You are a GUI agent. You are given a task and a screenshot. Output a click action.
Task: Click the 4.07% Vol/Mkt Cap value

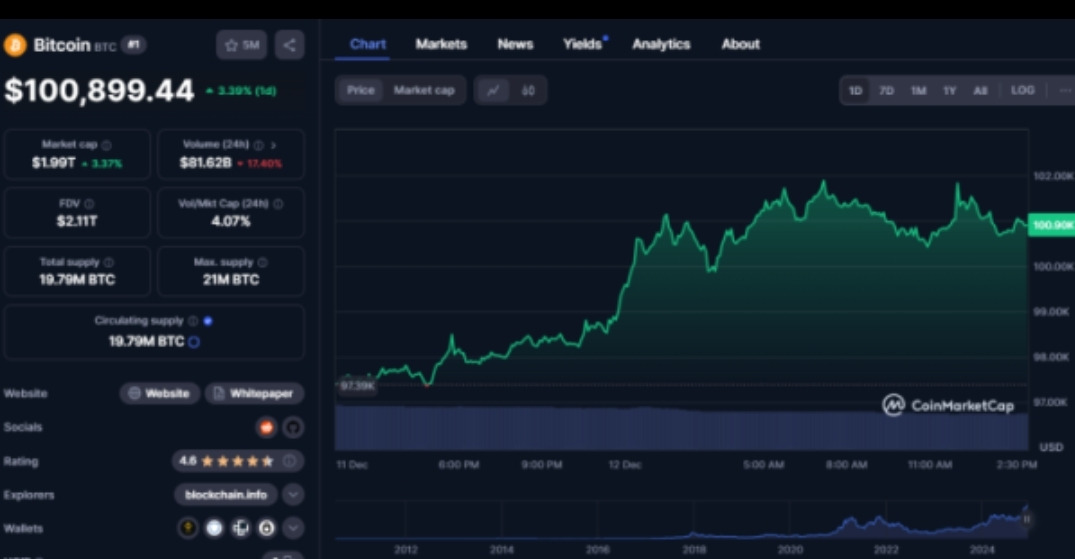pyautogui.click(x=231, y=221)
